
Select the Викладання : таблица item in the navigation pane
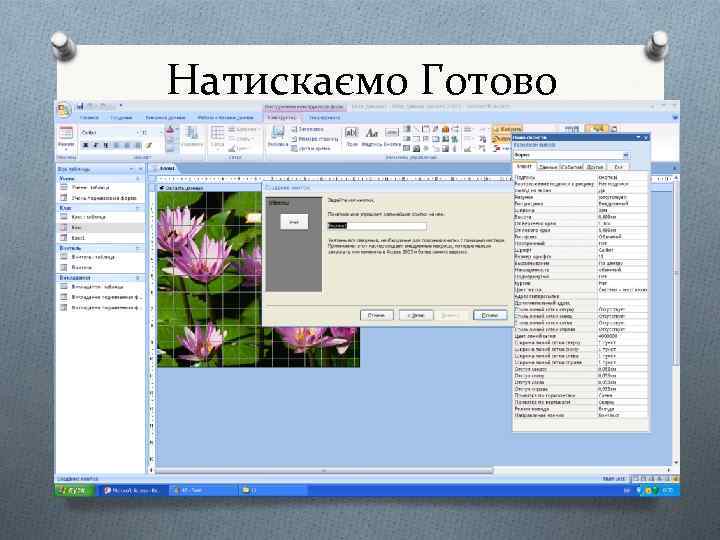pos(100,287)
